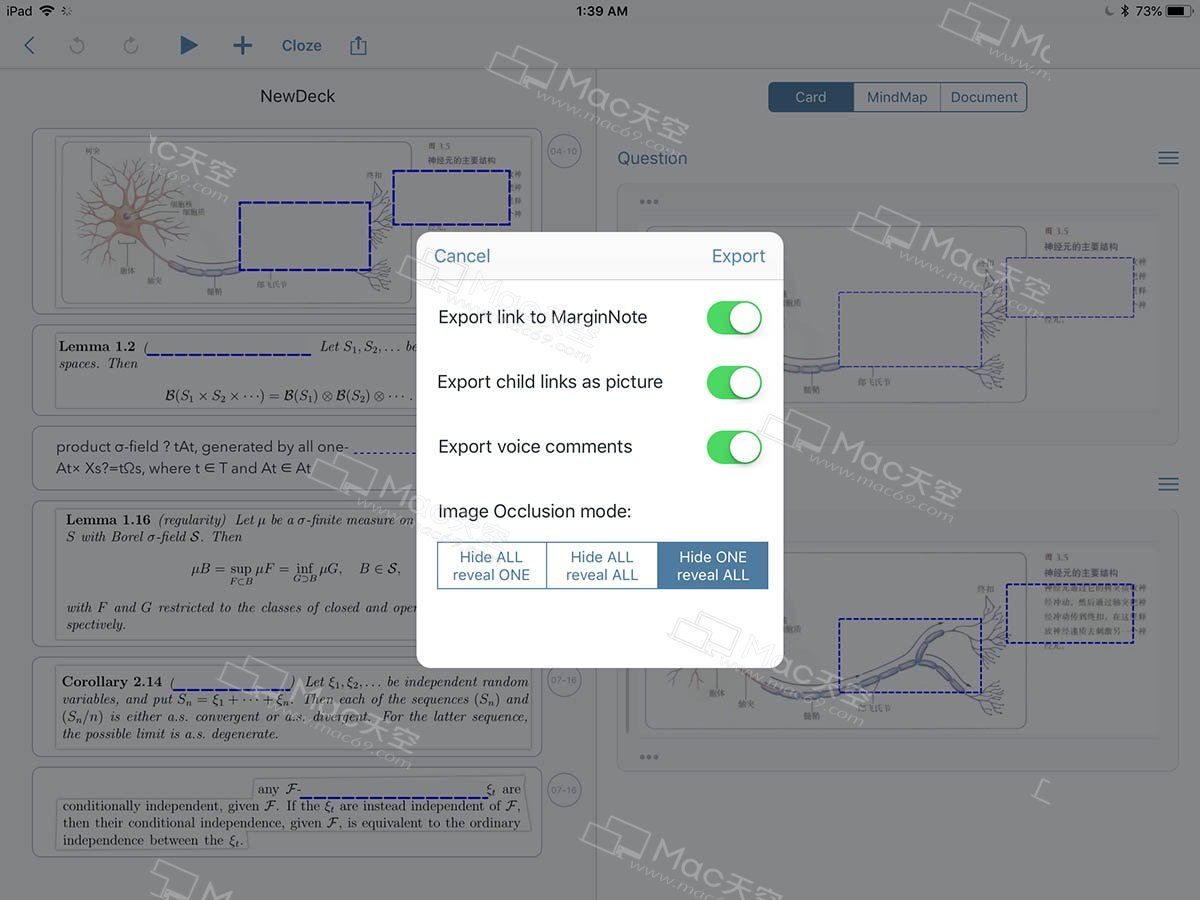Open the neuron diagram card in deck
The image size is (1200, 900).
286,221
